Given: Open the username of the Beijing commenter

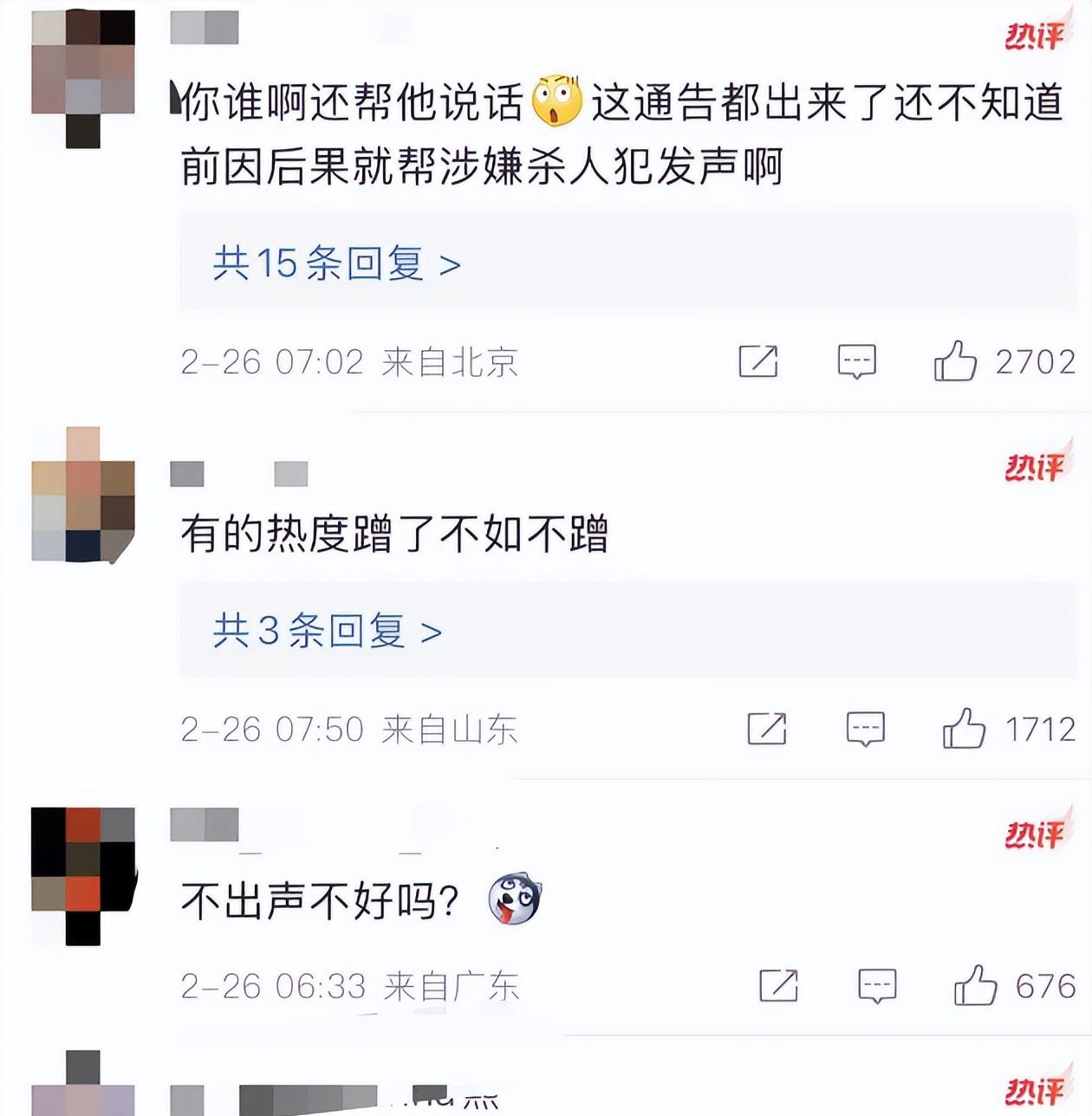Looking at the screenshot, I should click(205, 28).
